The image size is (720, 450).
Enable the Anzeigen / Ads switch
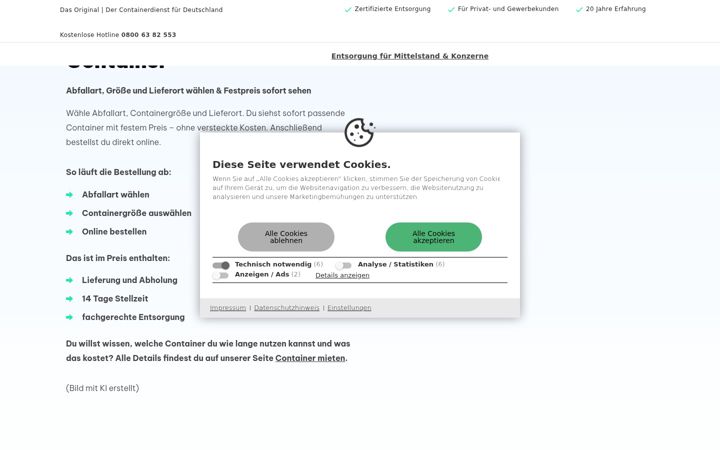(221, 275)
